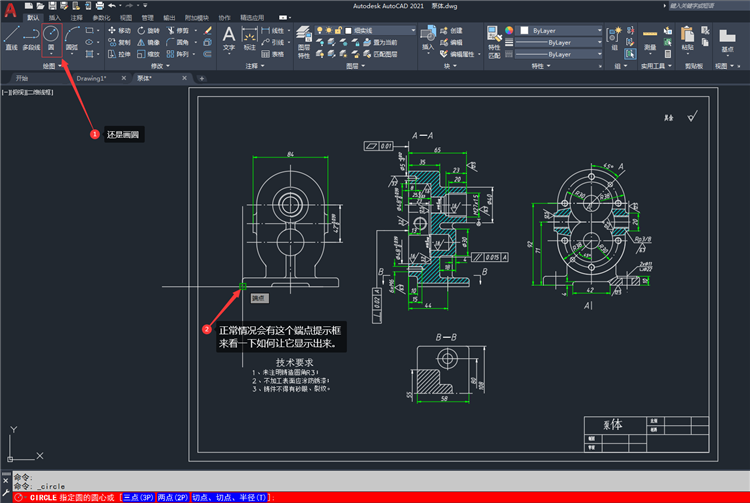Click Set Current (置为当前) layer button

(381, 42)
